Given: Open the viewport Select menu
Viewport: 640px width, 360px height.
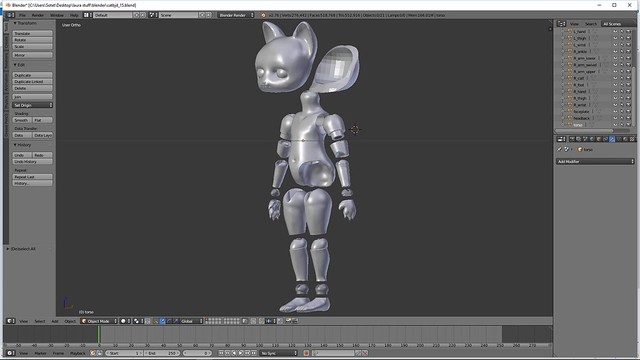Looking at the screenshot, I should pyautogui.click(x=40, y=321).
